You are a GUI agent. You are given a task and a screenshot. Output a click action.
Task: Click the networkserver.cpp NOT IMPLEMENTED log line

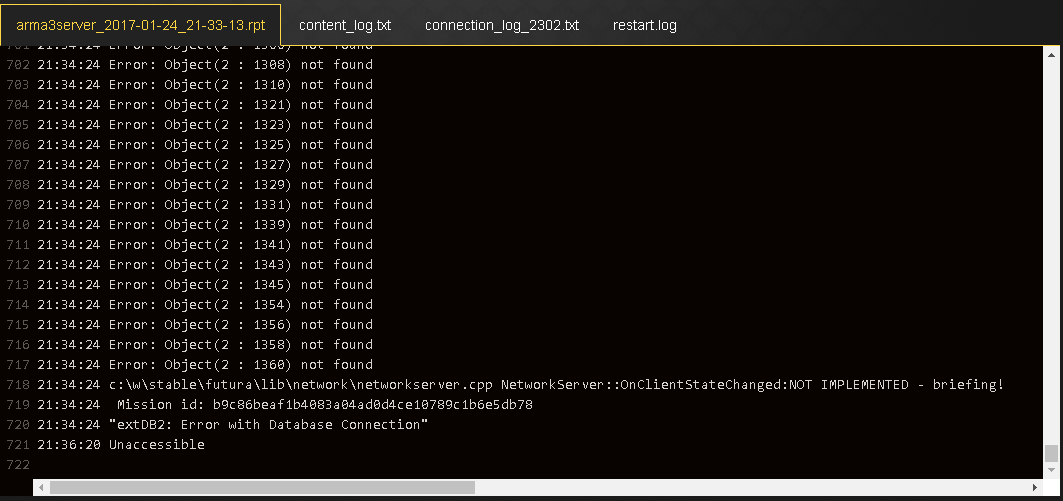click(x=520, y=384)
